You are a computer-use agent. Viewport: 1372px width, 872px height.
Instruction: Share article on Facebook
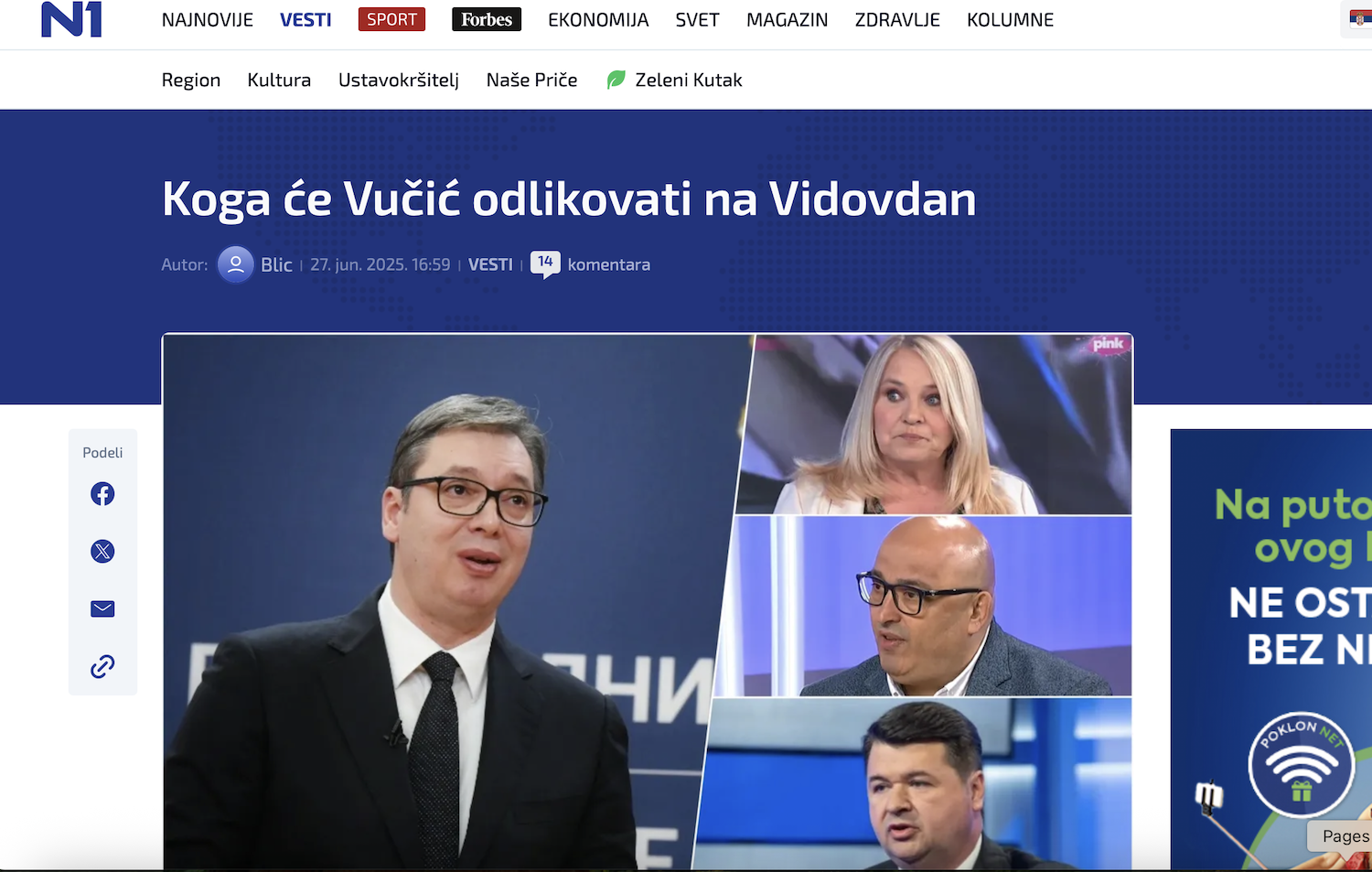(102, 494)
